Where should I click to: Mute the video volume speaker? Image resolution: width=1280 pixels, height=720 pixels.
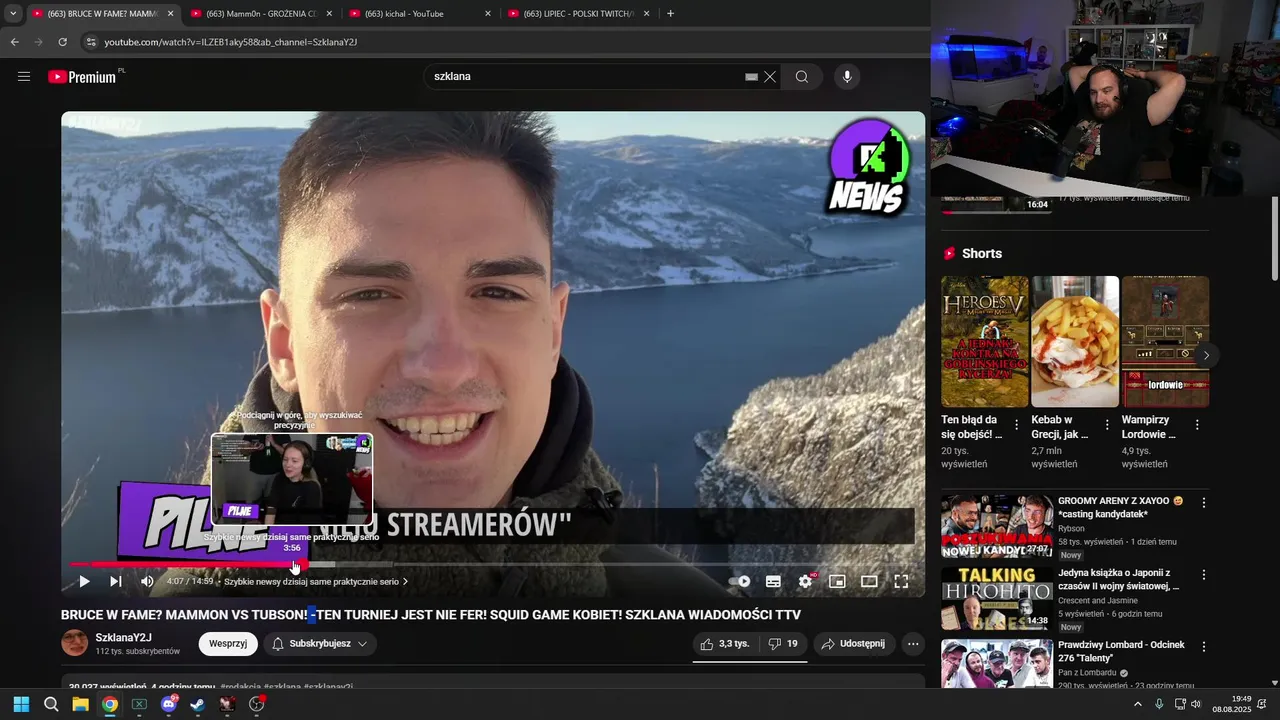(147, 581)
